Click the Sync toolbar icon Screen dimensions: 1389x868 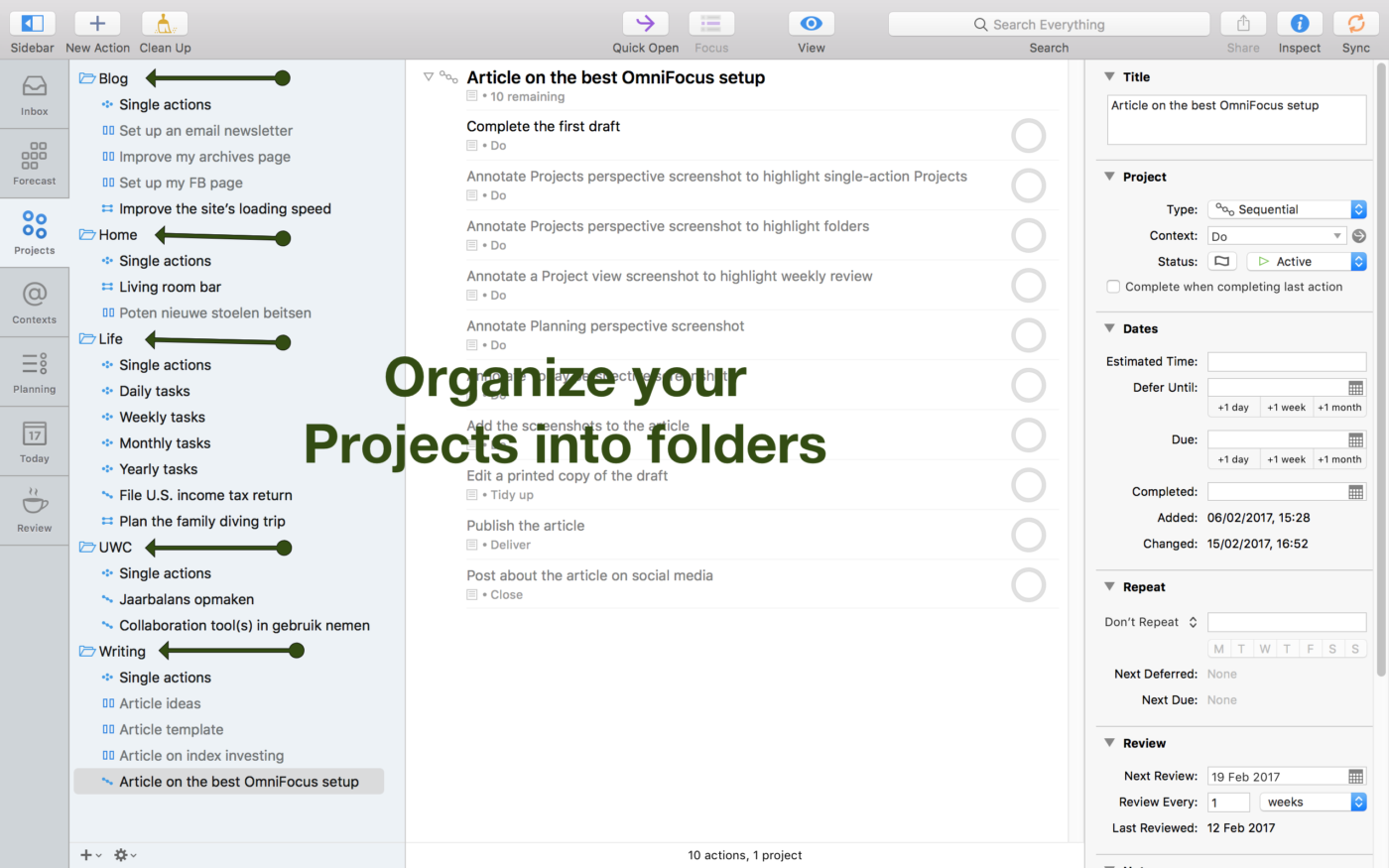[x=1356, y=24]
